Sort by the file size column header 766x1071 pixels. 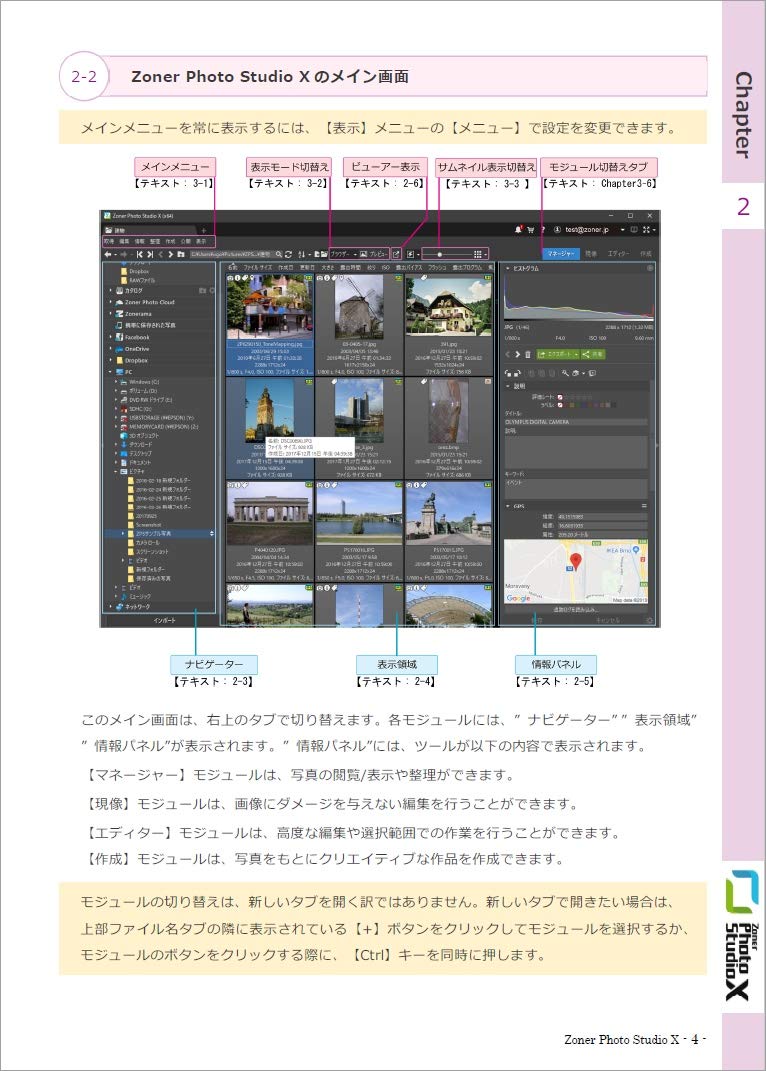pyautogui.click(x=258, y=268)
